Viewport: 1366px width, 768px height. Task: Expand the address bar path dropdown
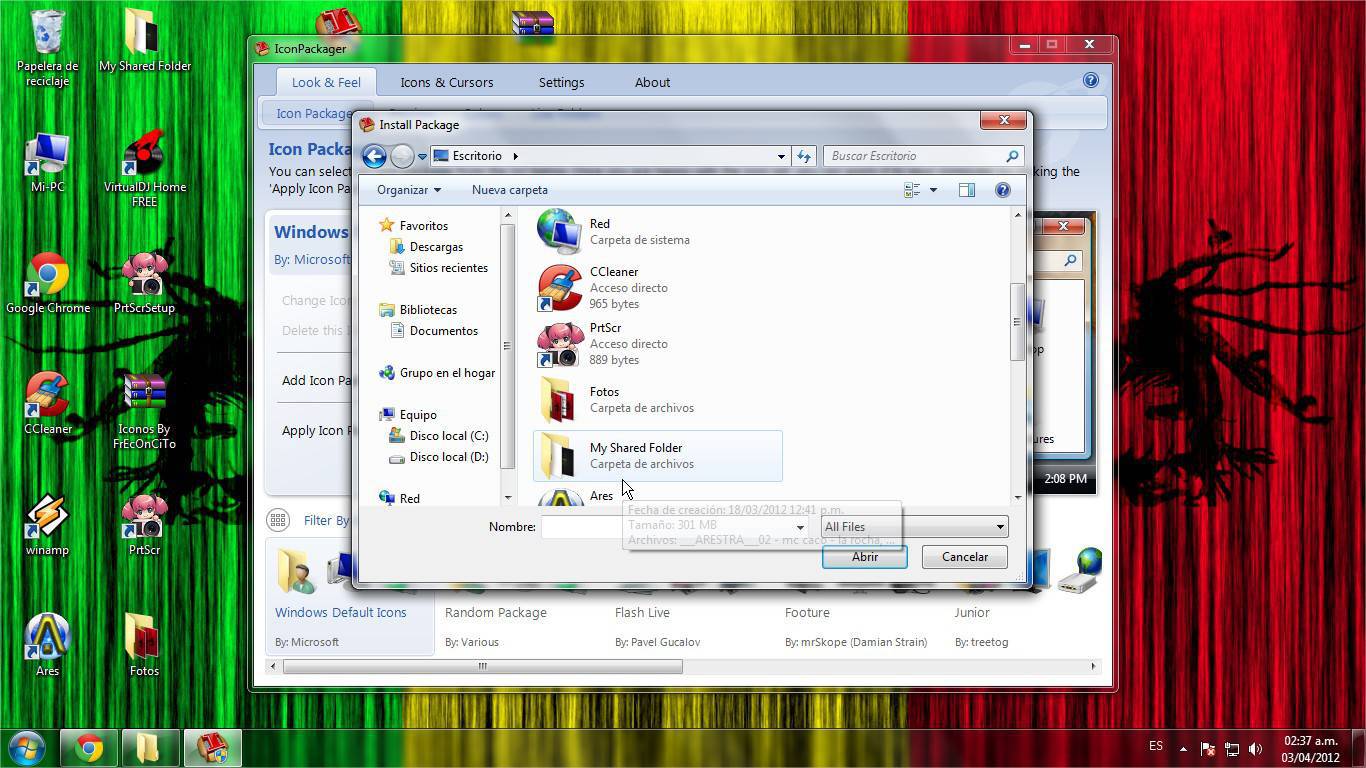(781, 156)
